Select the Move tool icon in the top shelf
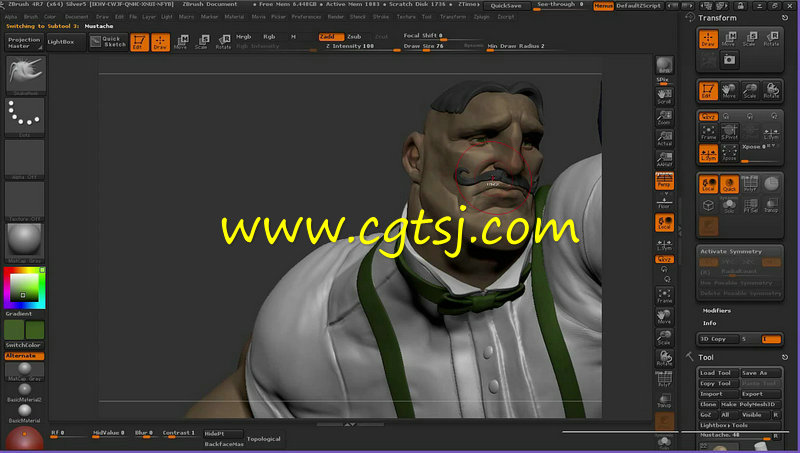The image size is (800, 453). pyautogui.click(x=181, y=42)
